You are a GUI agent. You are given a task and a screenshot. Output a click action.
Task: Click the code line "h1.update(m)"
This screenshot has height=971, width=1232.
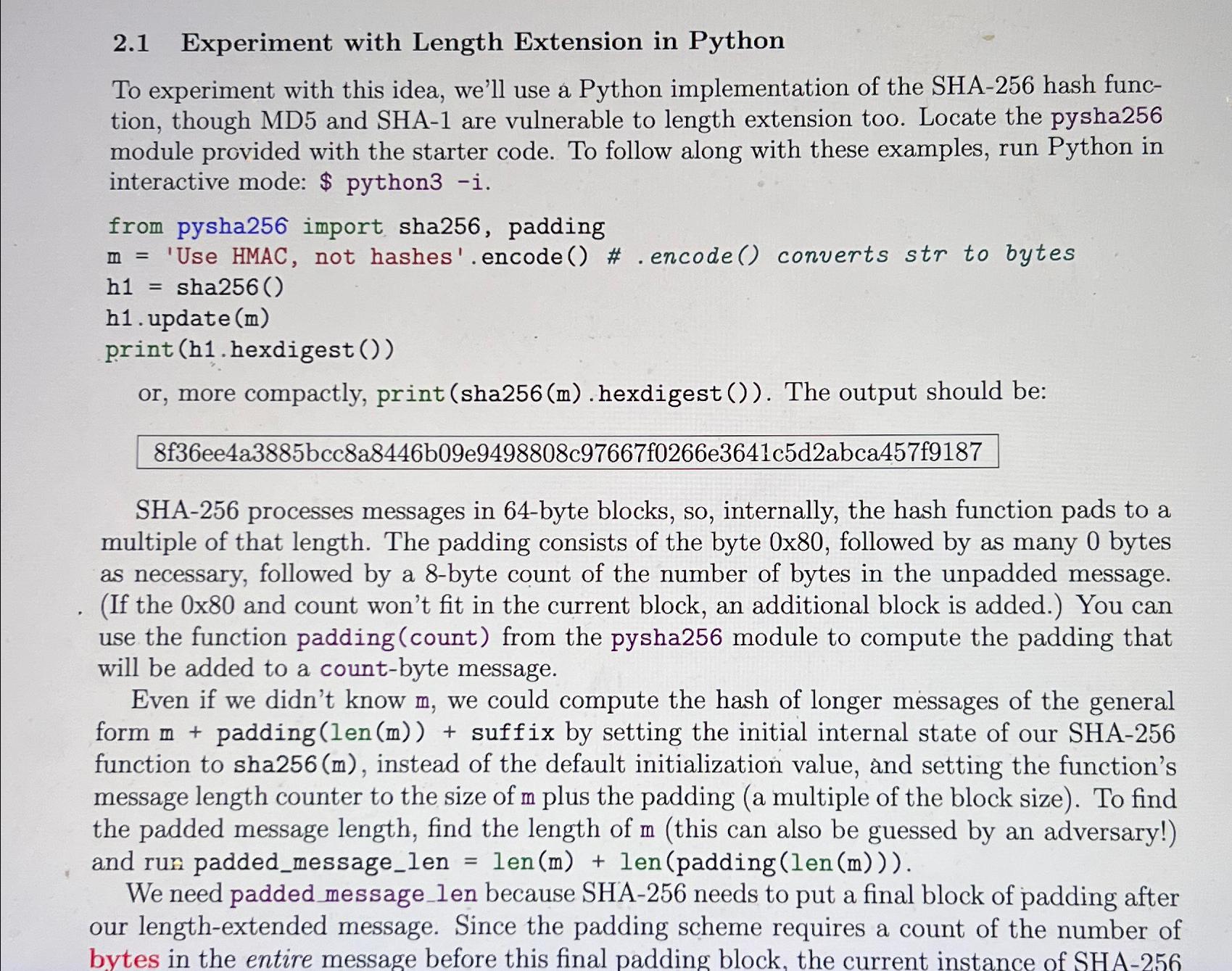[x=188, y=318]
